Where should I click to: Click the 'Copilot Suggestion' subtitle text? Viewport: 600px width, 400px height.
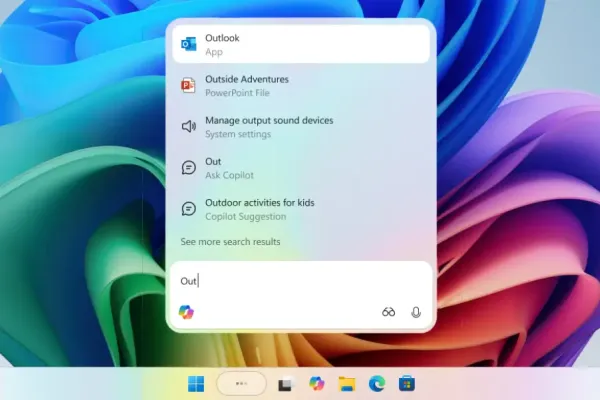pos(246,217)
